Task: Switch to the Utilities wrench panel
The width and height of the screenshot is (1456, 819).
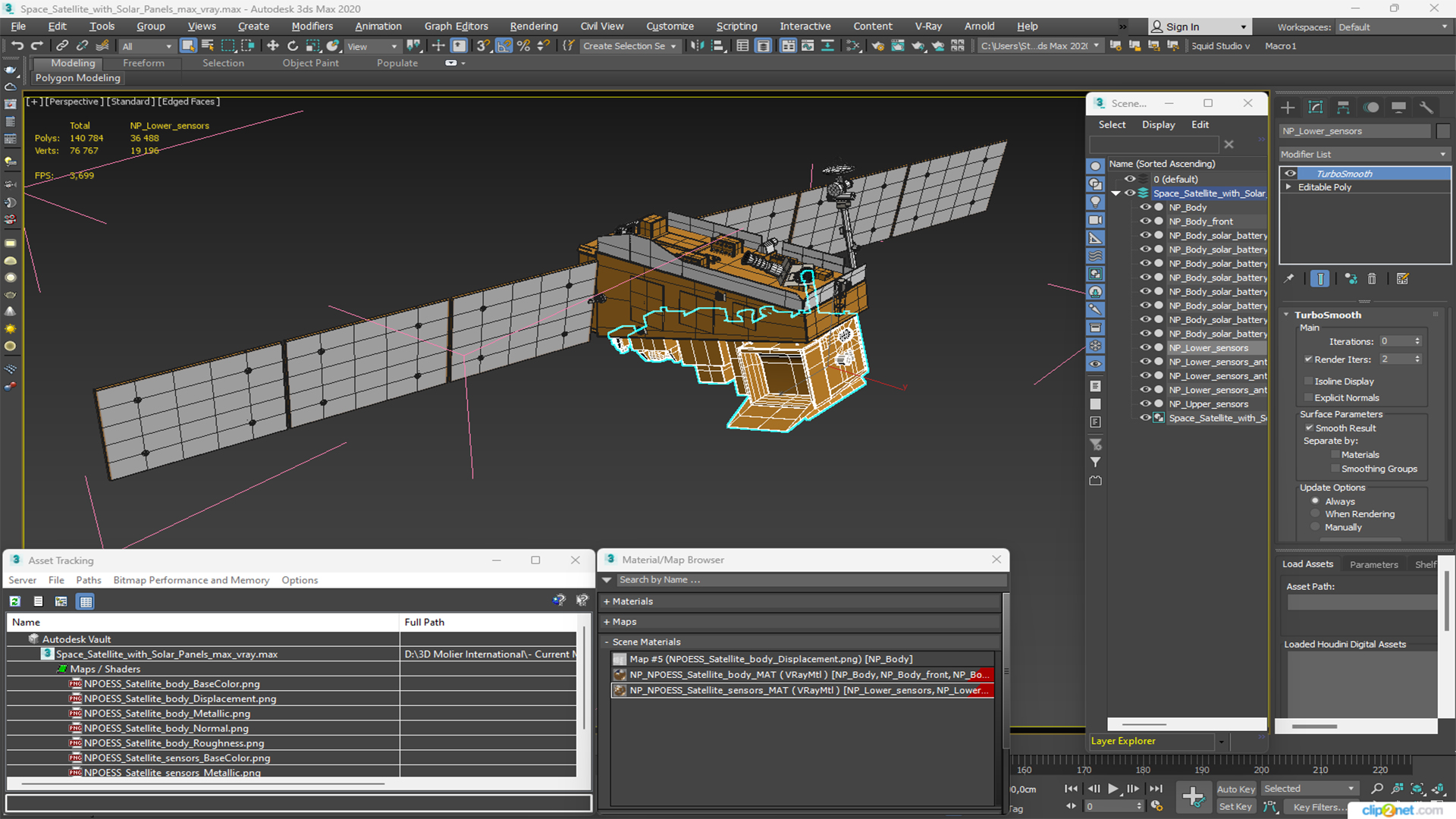Action: pyautogui.click(x=1426, y=107)
